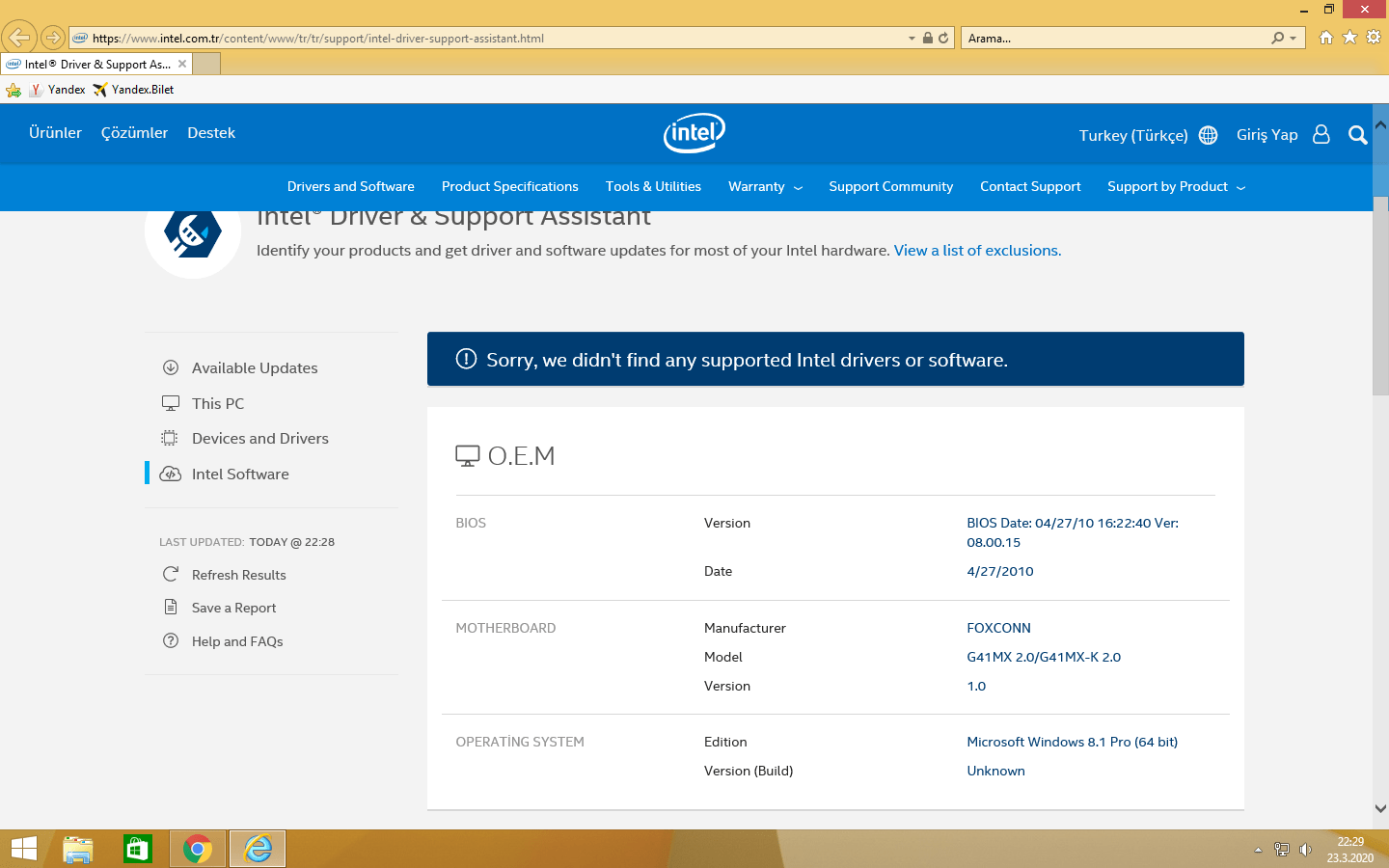
Task: Expand the Warranty dropdown menu
Action: pos(766,187)
